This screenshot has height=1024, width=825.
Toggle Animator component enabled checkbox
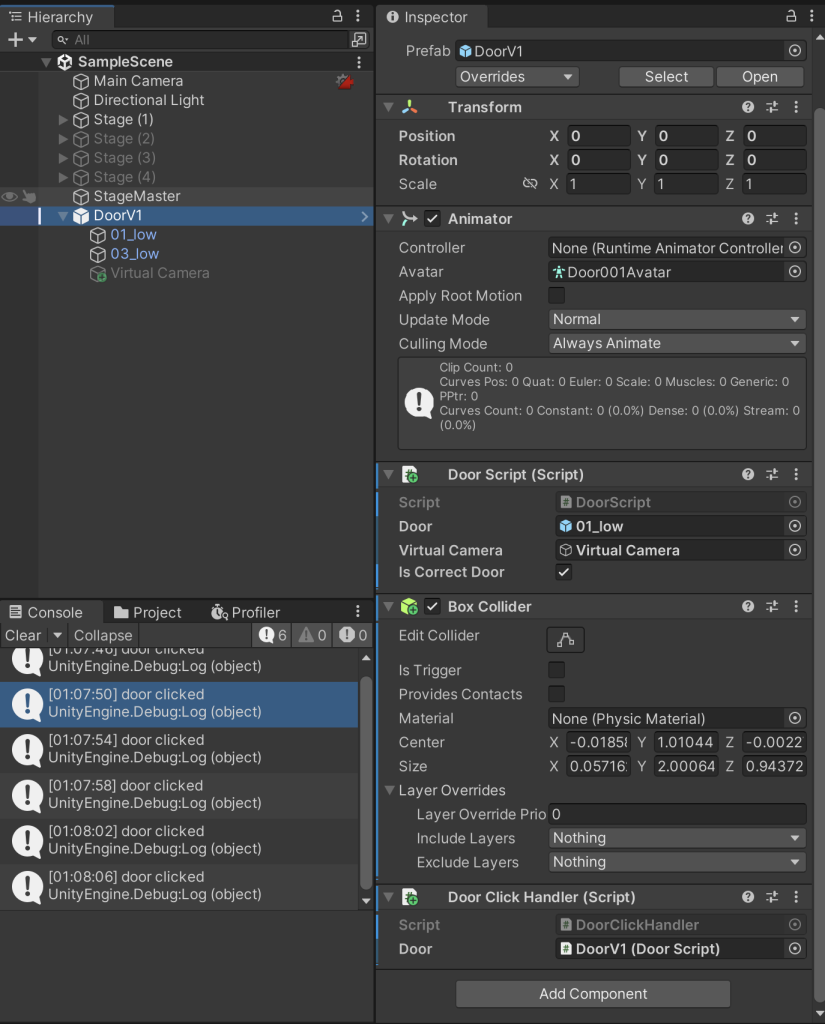(x=432, y=219)
